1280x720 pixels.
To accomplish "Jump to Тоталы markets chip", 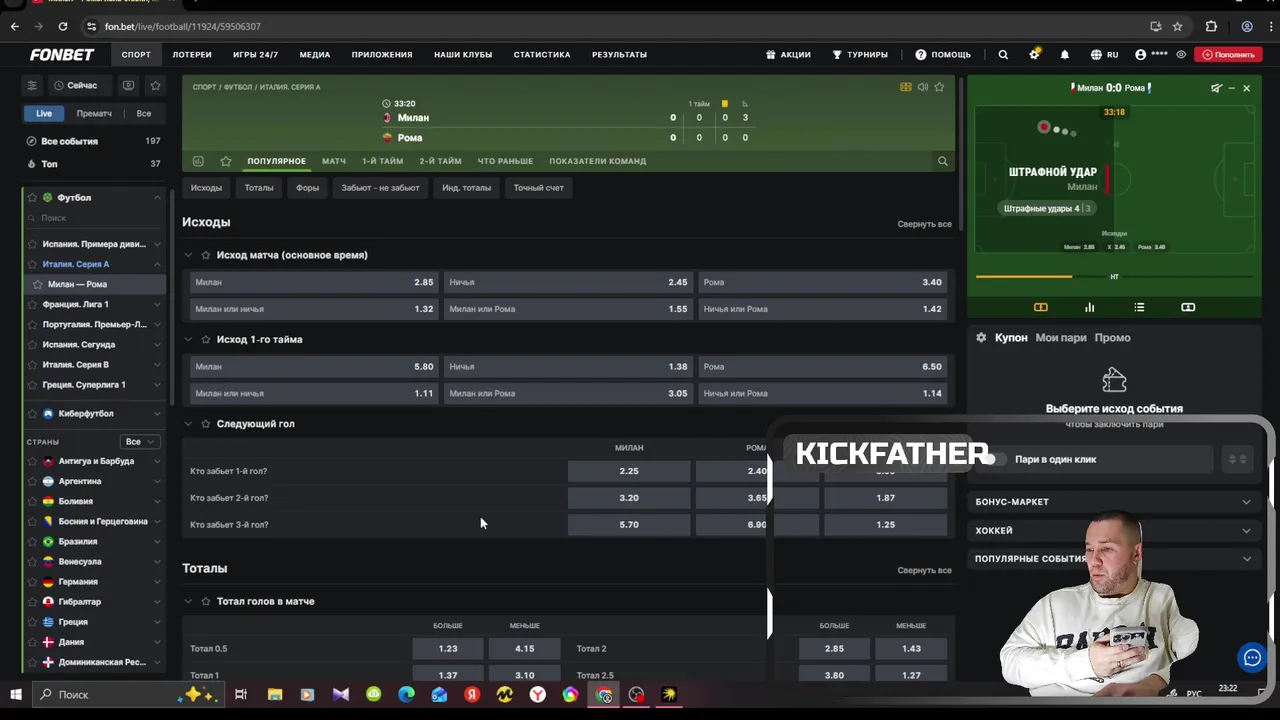I will [259, 188].
